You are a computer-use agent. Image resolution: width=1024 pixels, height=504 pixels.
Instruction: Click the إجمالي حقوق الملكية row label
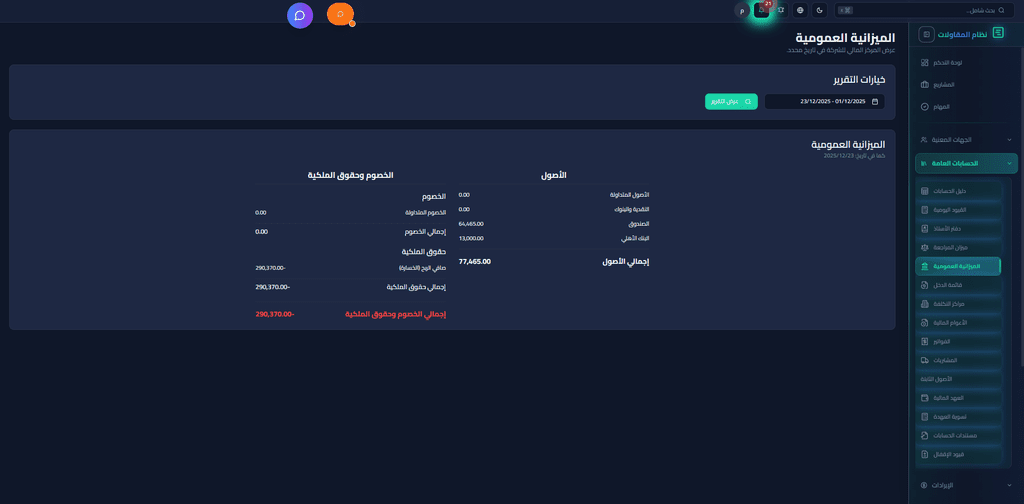417,287
